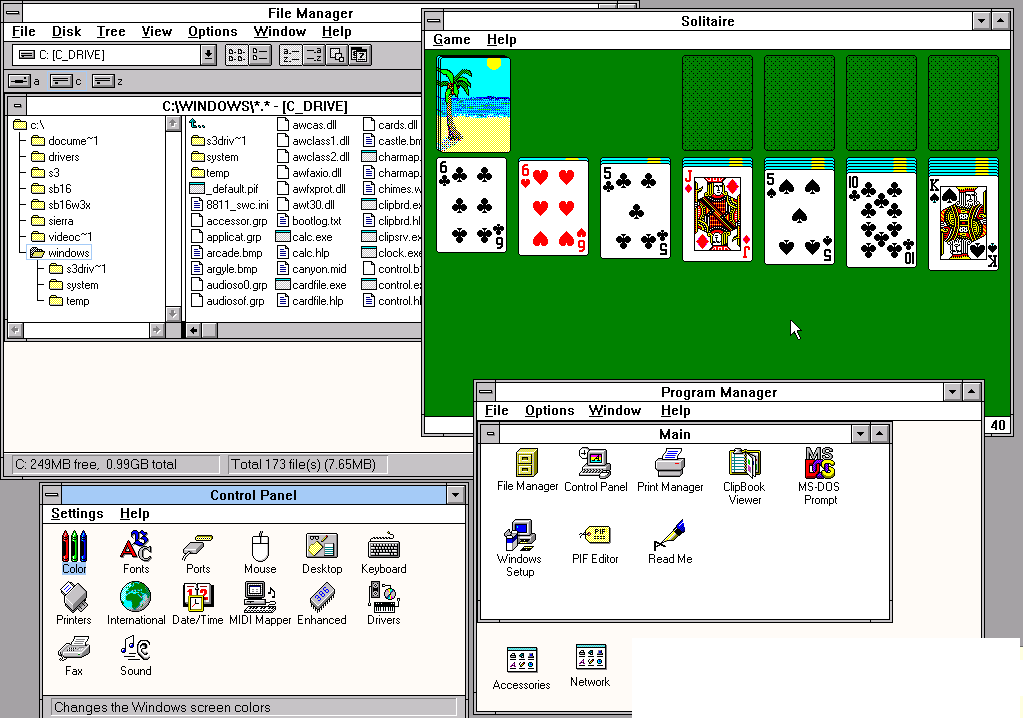Launch the MS-DOS Prompt icon
Viewport: 1023px width, 718px height.
coord(820,477)
